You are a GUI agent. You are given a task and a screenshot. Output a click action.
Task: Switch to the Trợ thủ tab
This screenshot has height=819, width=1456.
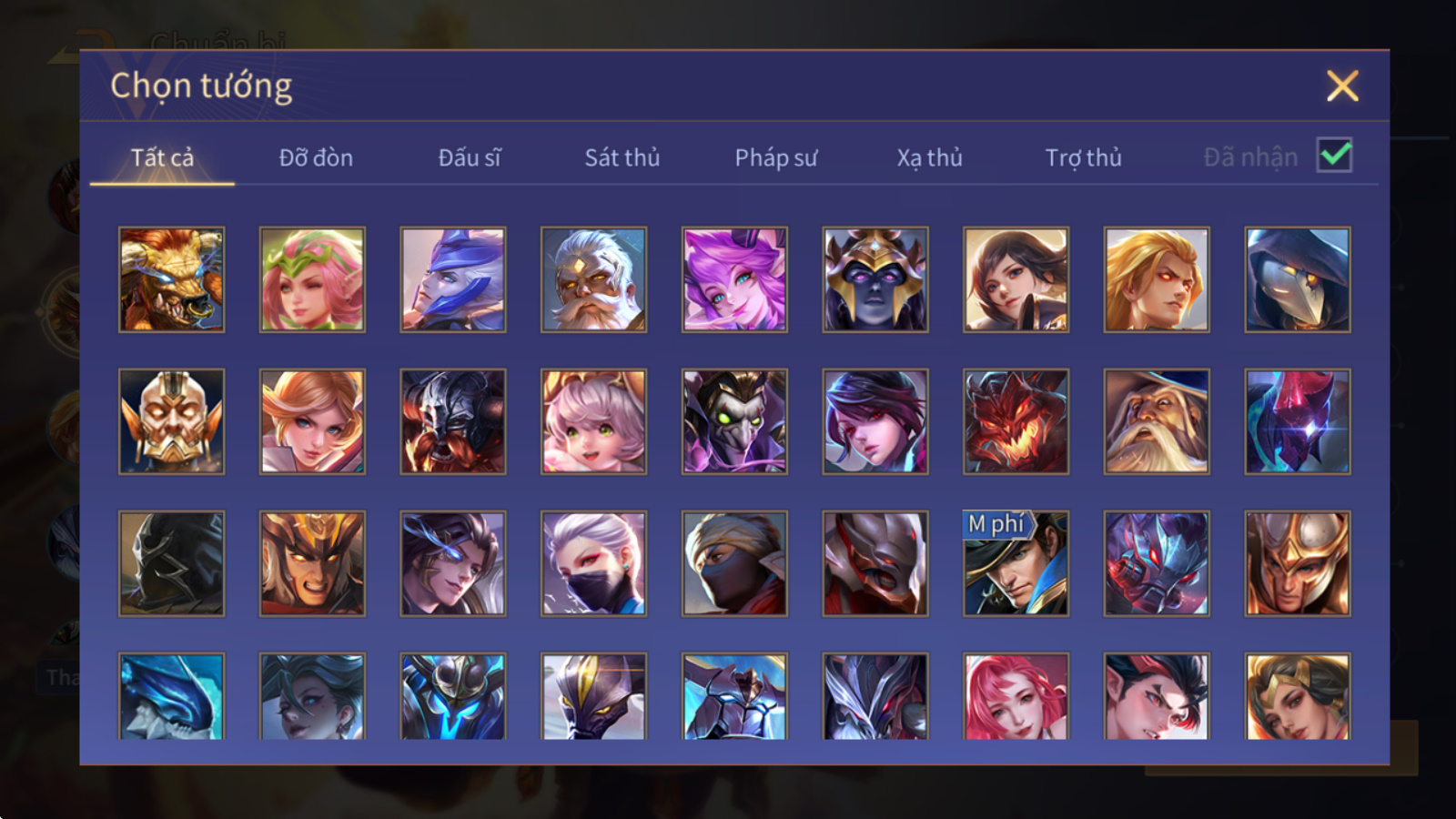coord(1083,157)
